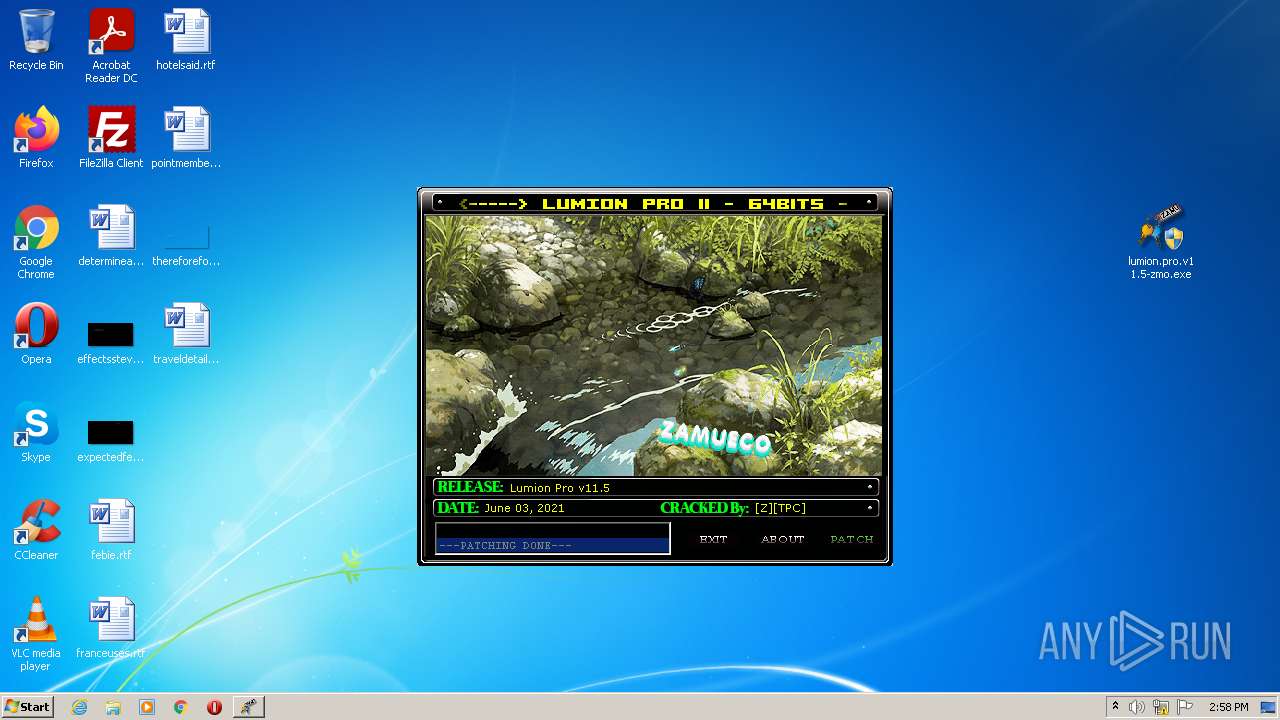This screenshot has width=1280, height=720.
Task: Open Firefox desktop shortcut
Action: point(36,139)
